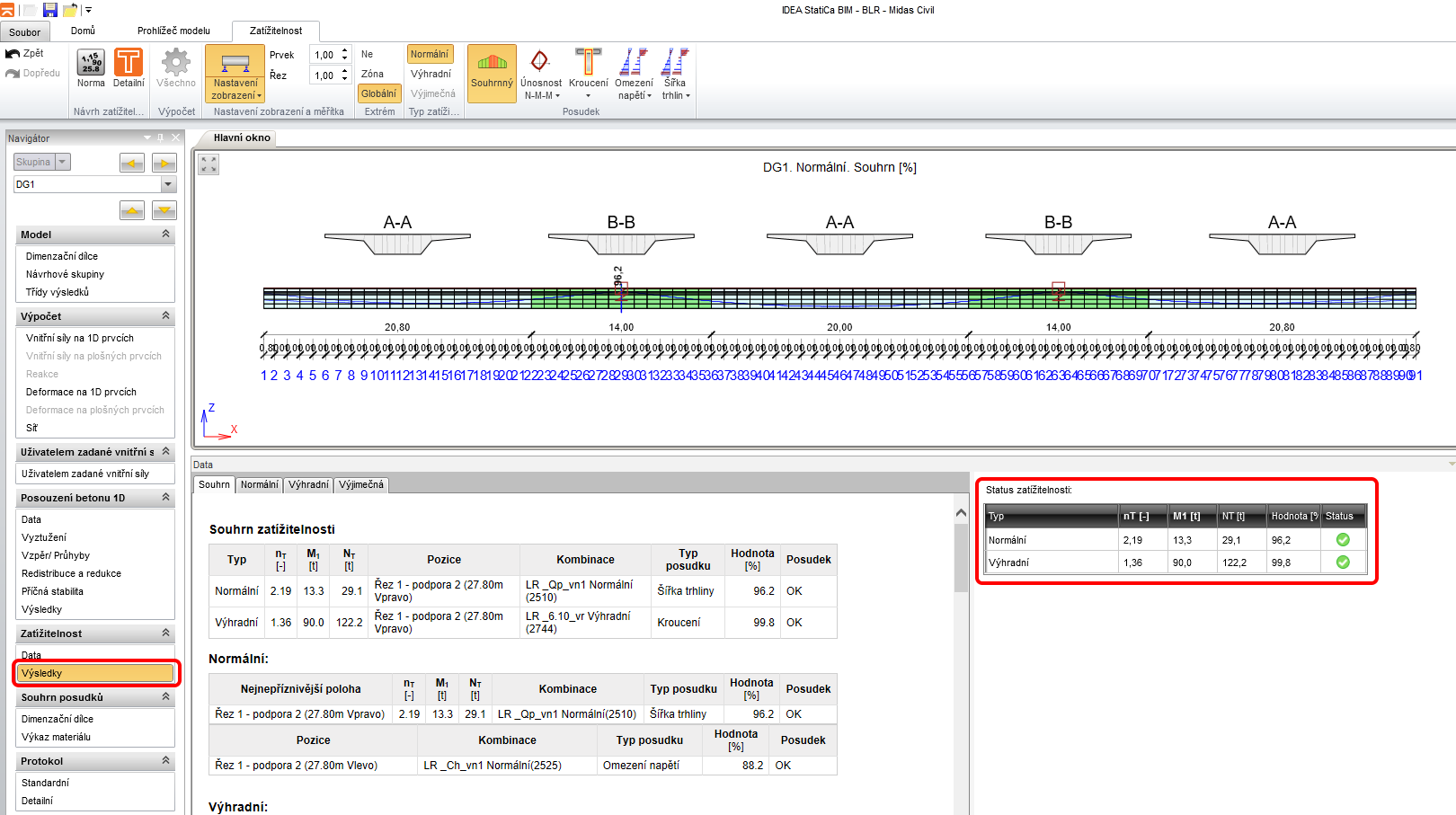This screenshot has width=1456, height=815.
Task: Click the Šířka trhlin crack icon
Action: (x=675, y=74)
